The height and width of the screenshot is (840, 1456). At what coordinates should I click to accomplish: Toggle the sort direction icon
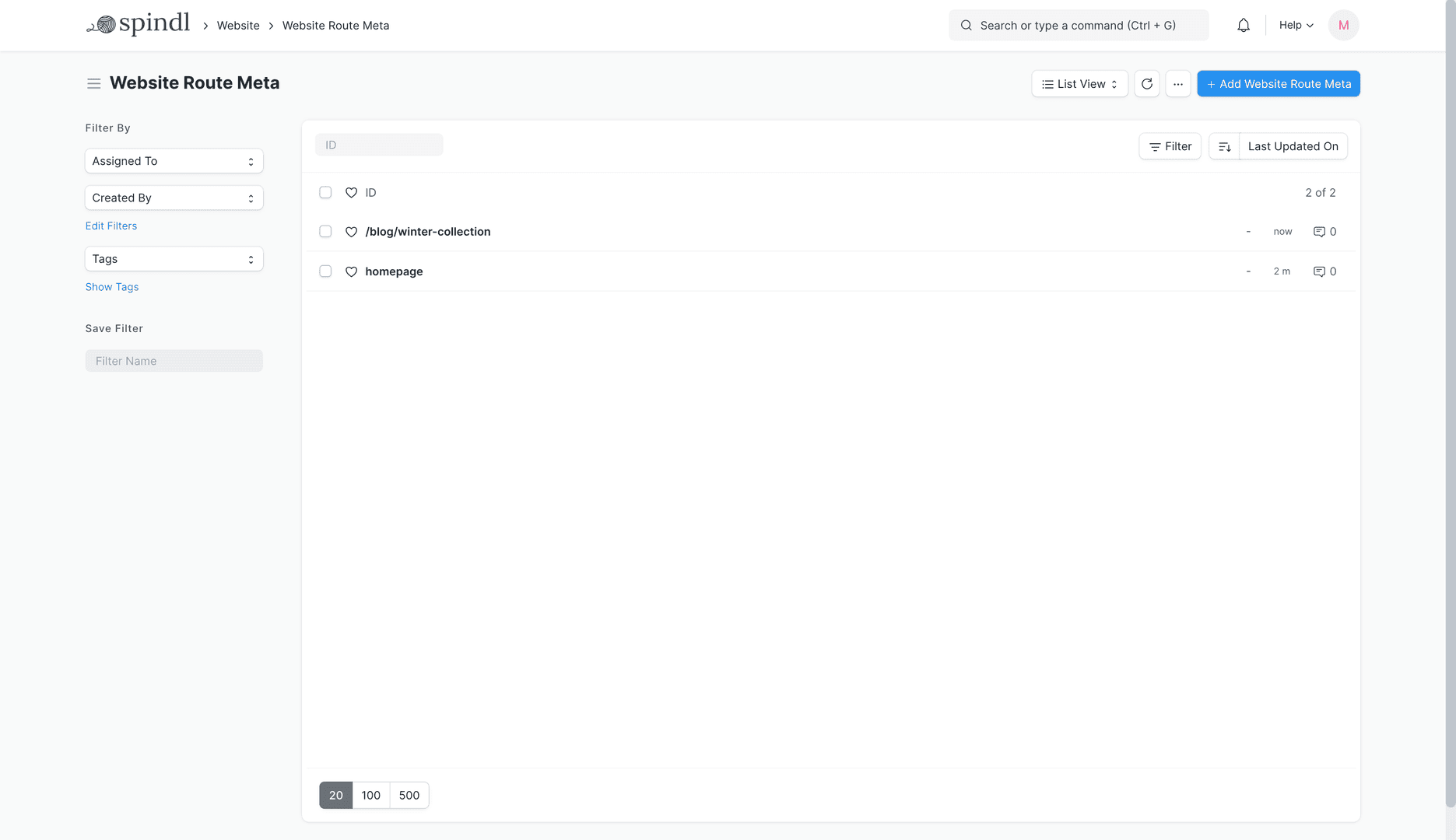1224,147
